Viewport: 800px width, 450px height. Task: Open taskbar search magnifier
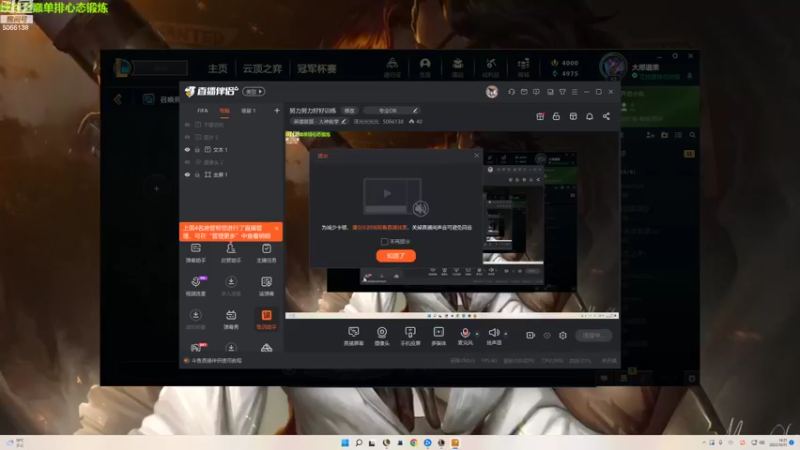pyautogui.click(x=359, y=442)
